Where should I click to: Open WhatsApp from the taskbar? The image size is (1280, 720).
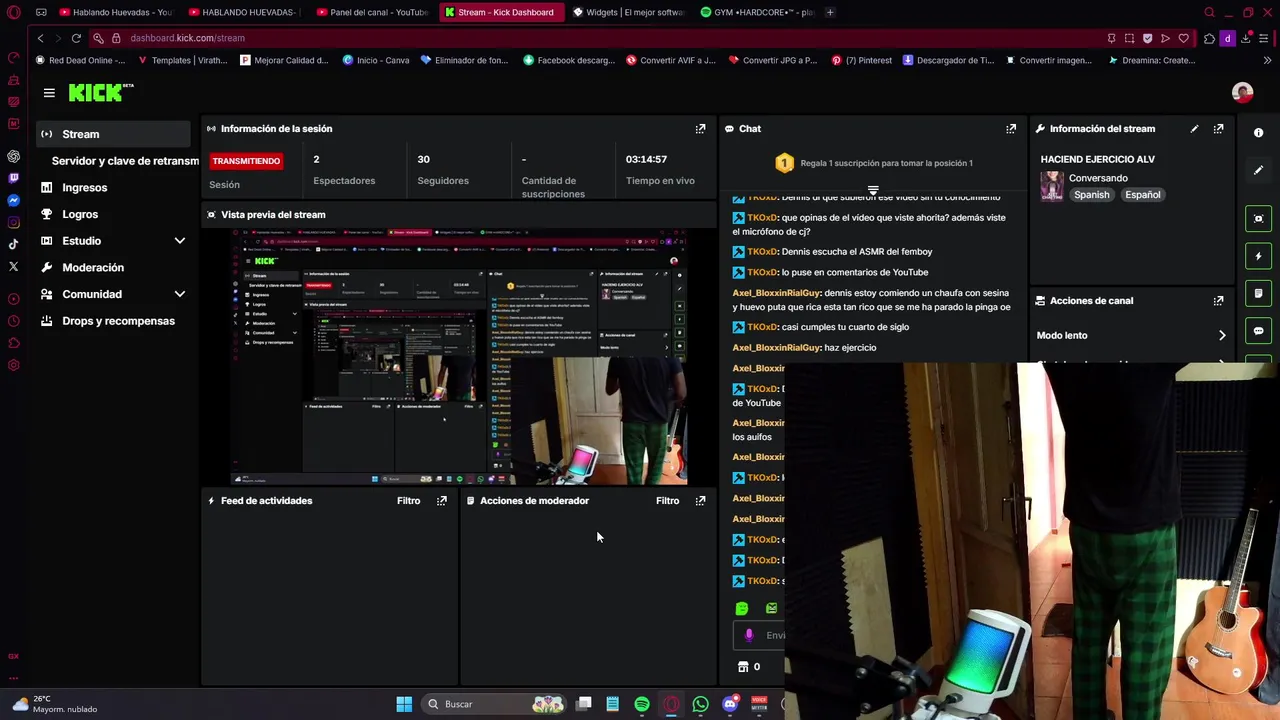click(700, 704)
